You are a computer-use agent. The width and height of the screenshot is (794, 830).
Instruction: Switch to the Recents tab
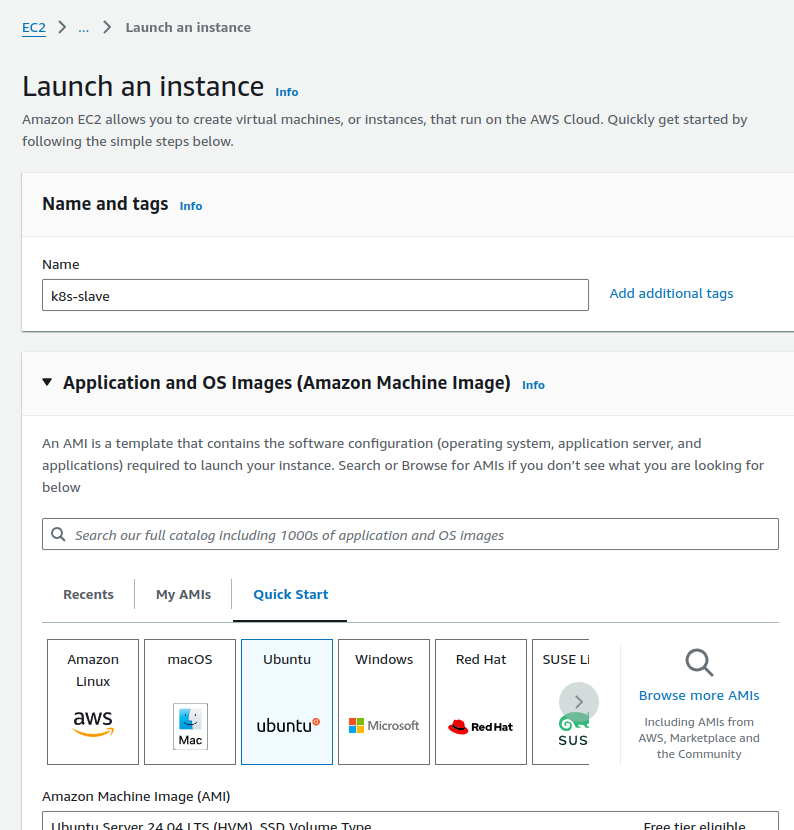click(x=88, y=594)
